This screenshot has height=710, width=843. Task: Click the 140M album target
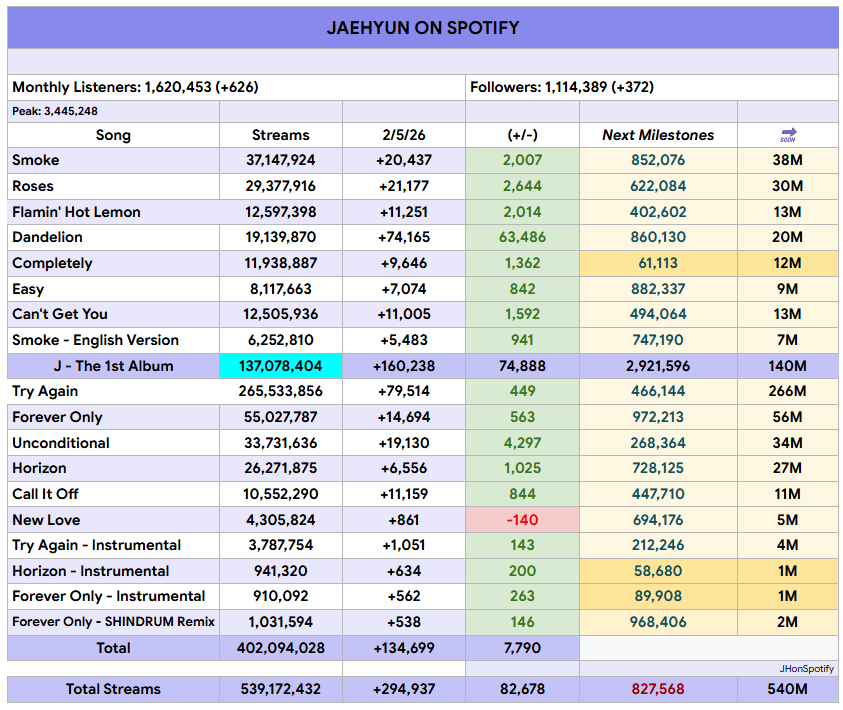pyautogui.click(x=788, y=366)
